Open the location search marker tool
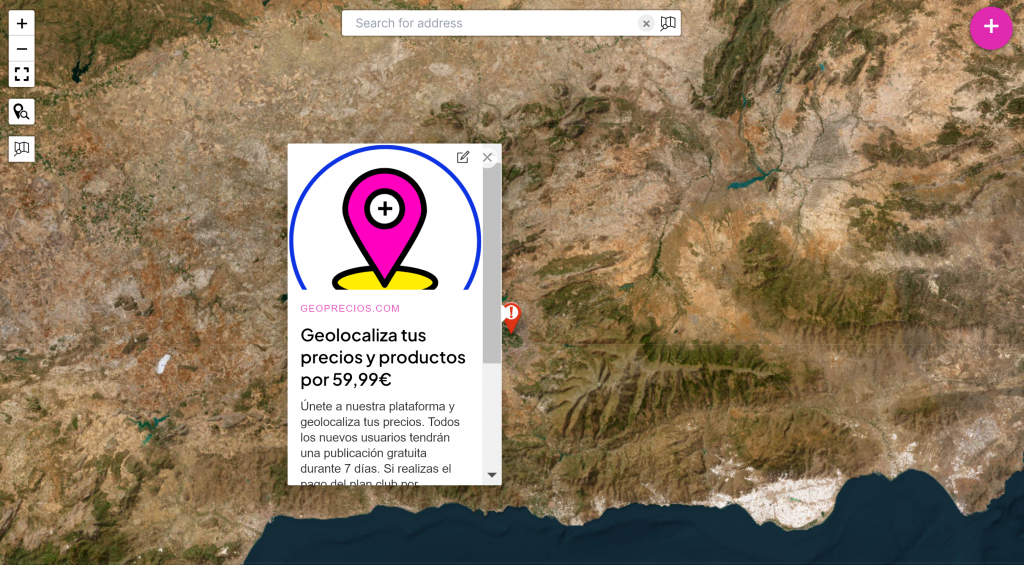1024x565 pixels. point(22,112)
